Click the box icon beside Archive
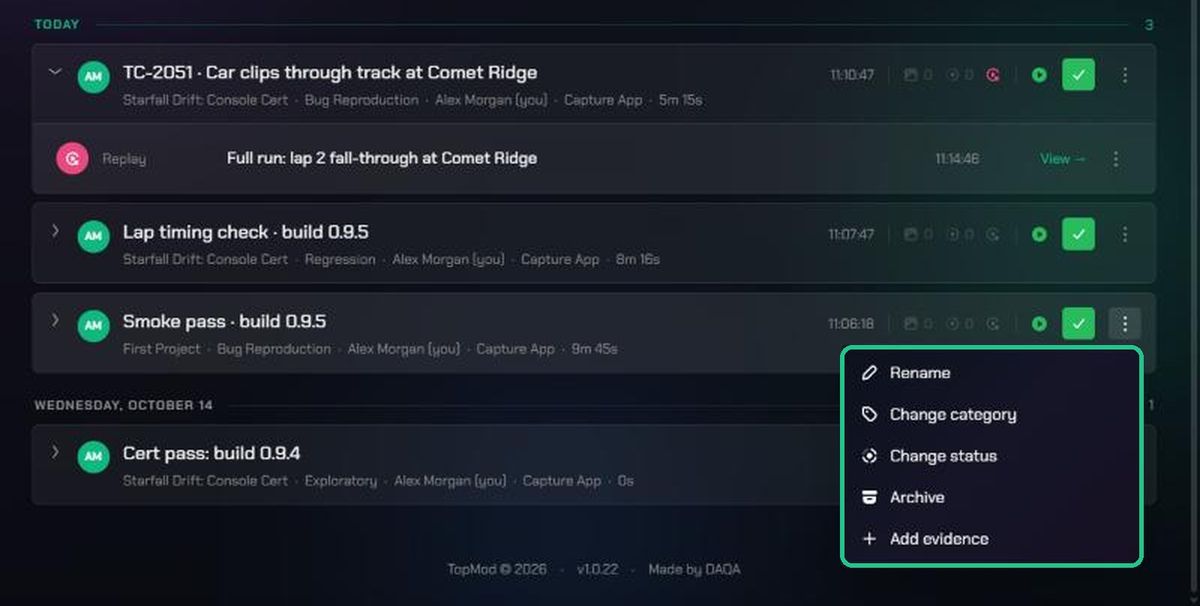Viewport: 1200px width, 606px height. click(x=869, y=497)
